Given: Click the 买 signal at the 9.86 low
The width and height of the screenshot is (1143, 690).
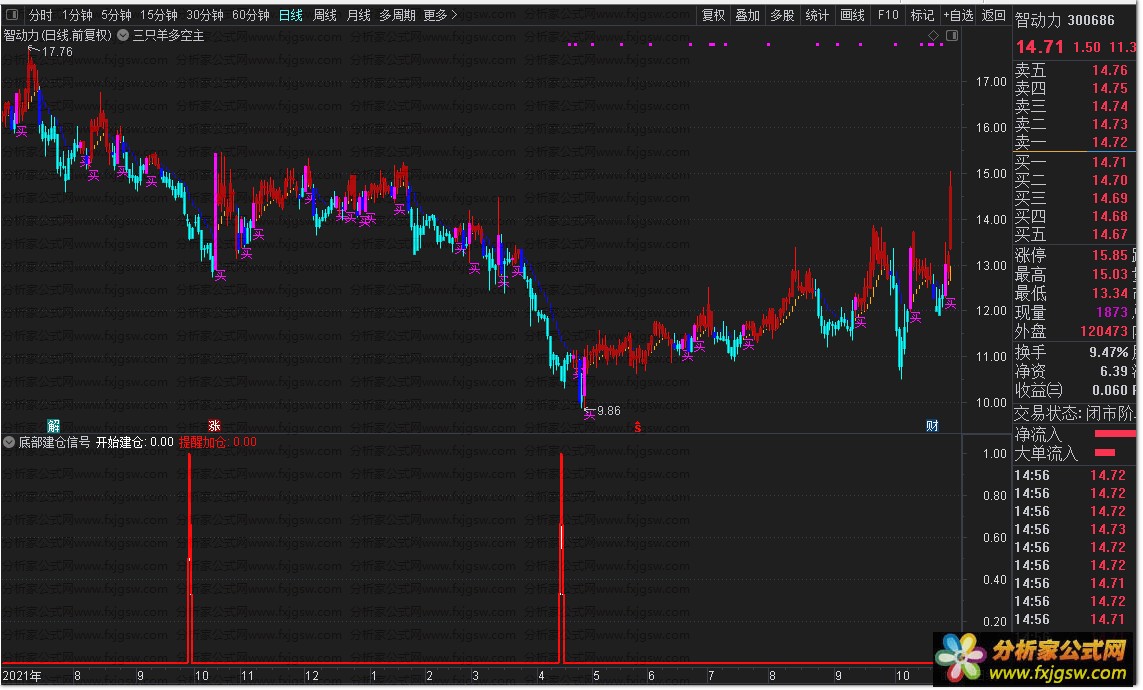Looking at the screenshot, I should [589, 415].
